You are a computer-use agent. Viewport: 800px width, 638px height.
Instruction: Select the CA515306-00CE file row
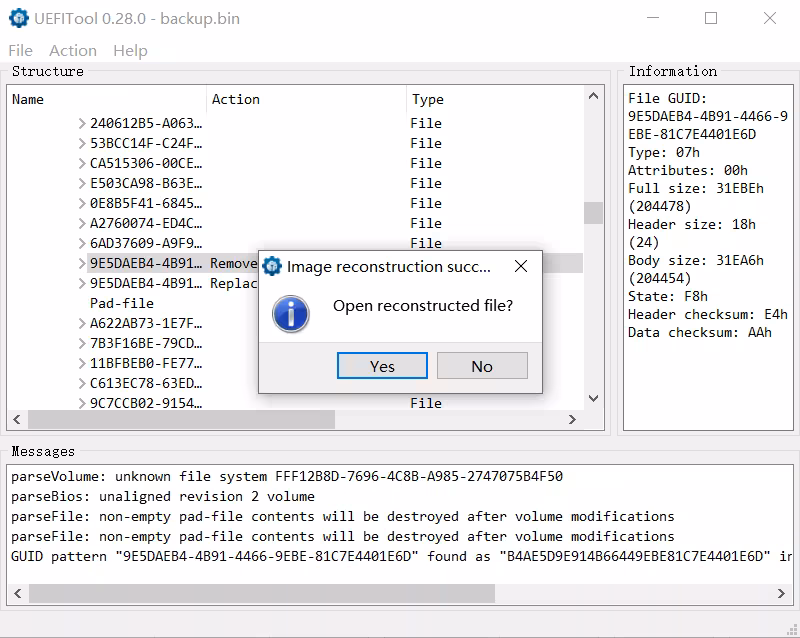[x=294, y=163]
